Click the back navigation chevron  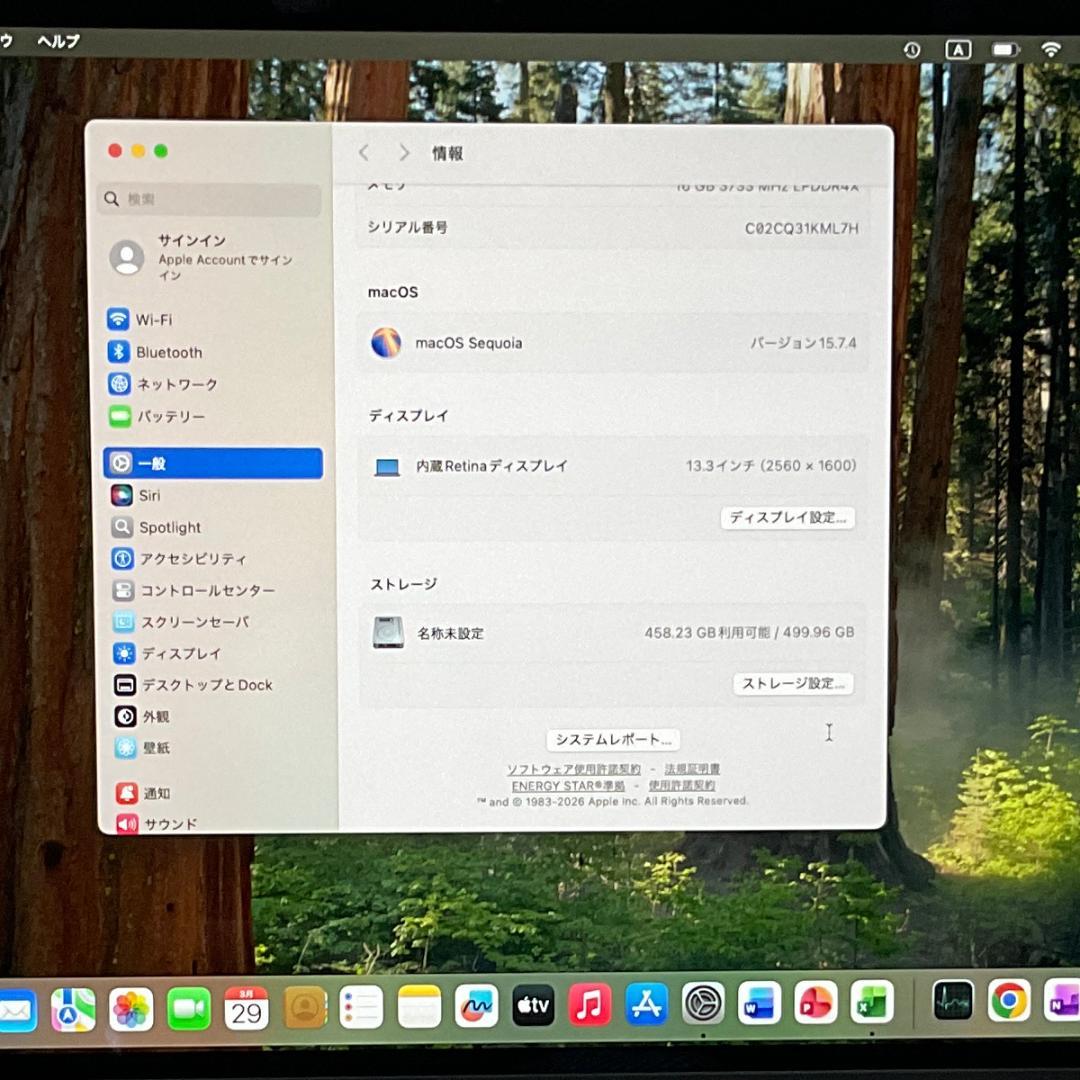364,152
